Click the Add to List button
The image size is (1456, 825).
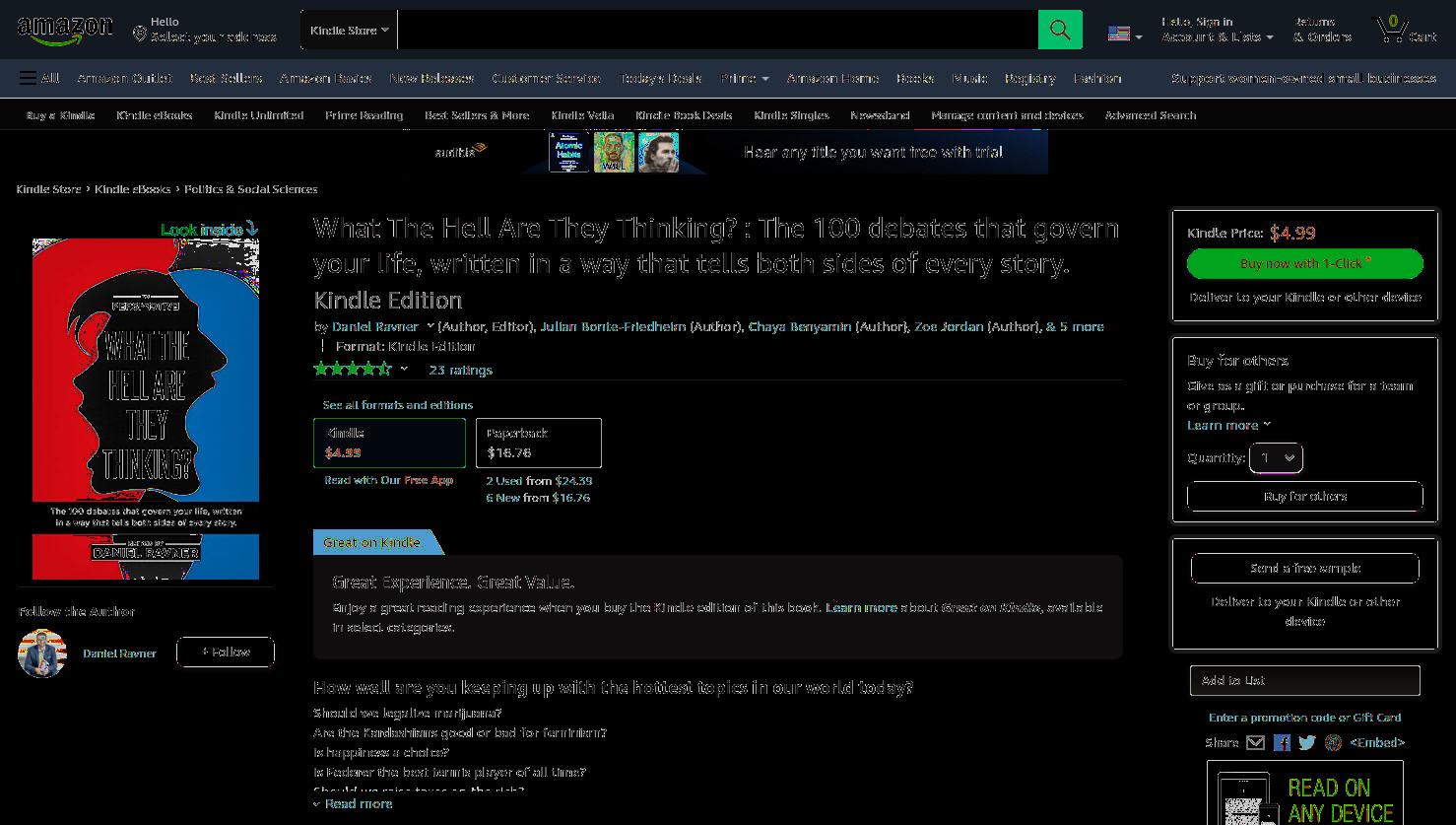[1305, 680]
